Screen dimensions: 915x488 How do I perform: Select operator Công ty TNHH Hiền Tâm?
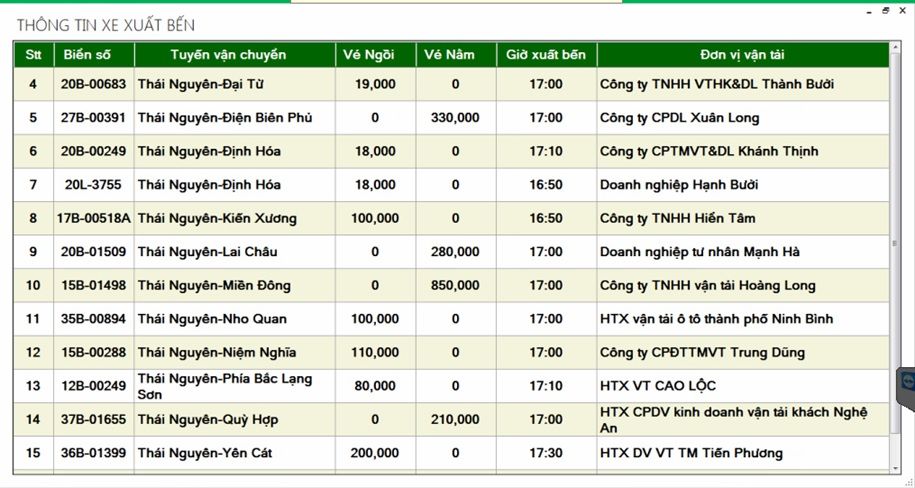pos(743,218)
